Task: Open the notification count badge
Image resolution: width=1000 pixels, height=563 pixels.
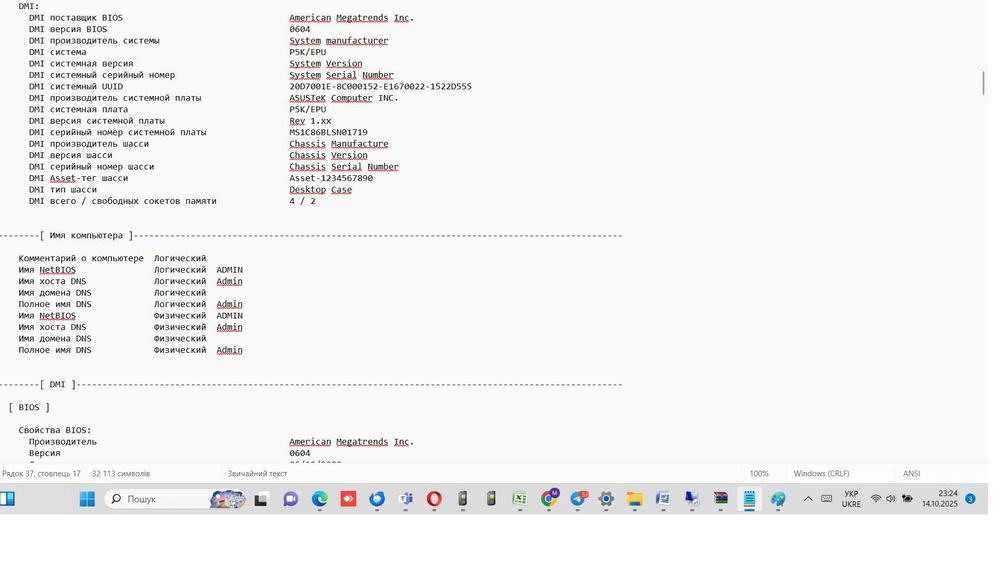Action: [970, 499]
